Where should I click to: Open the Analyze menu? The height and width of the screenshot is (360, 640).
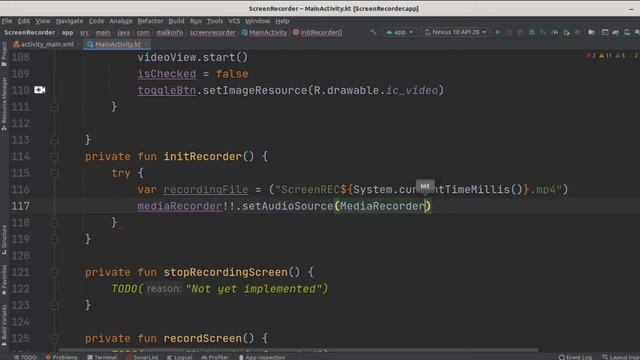point(121,21)
